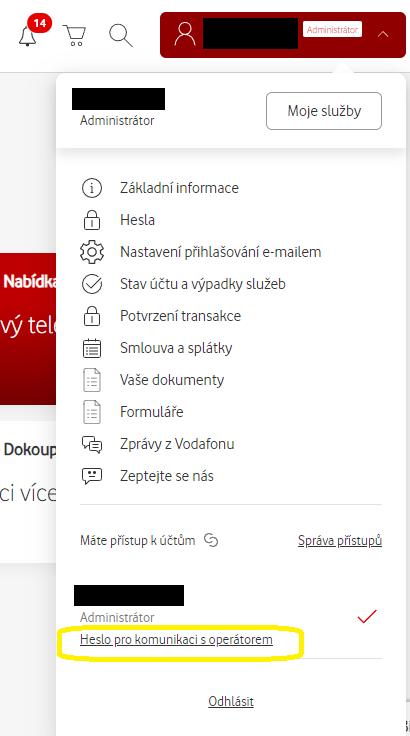Open the shopping cart icon
The image size is (410, 736).
75,35
